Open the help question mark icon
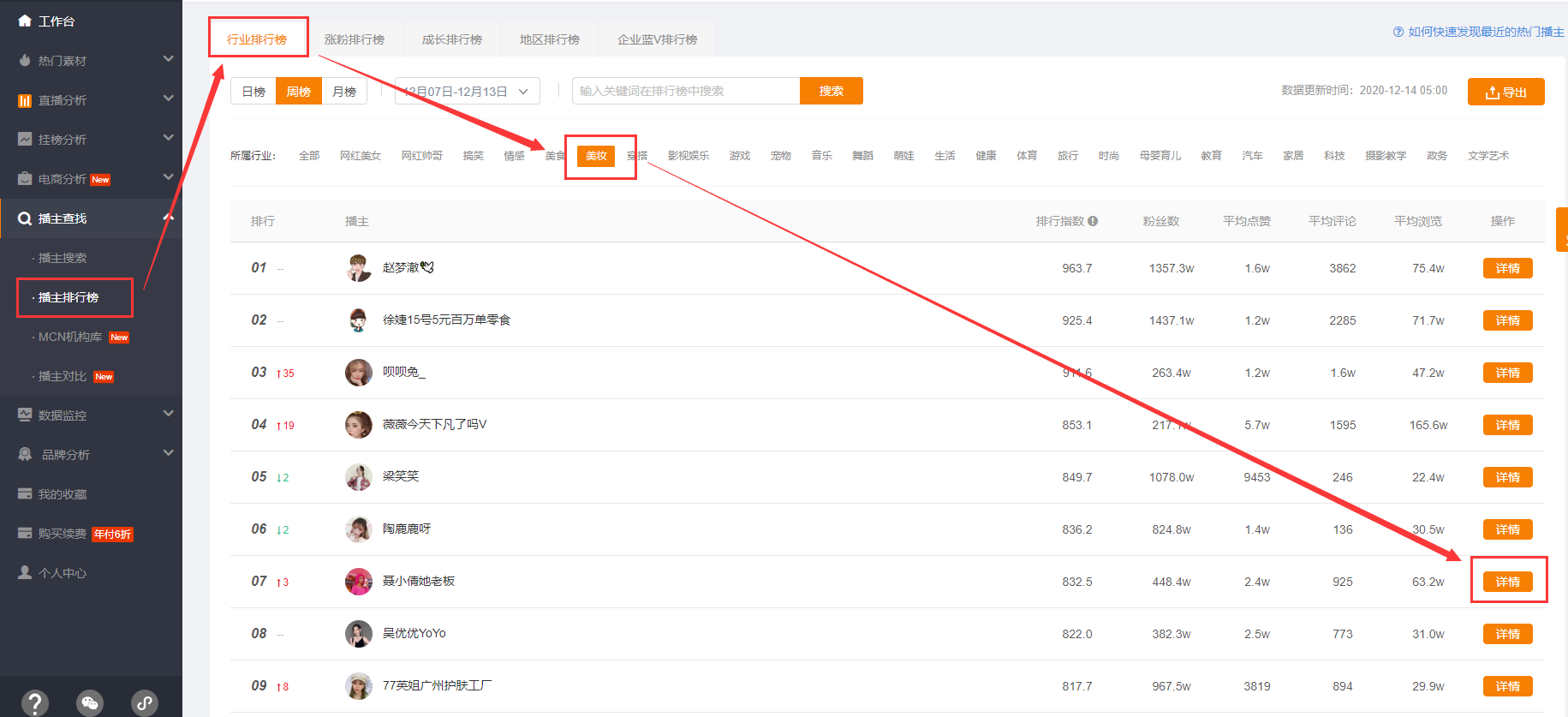The height and width of the screenshot is (717, 1568). pyautogui.click(x=35, y=703)
